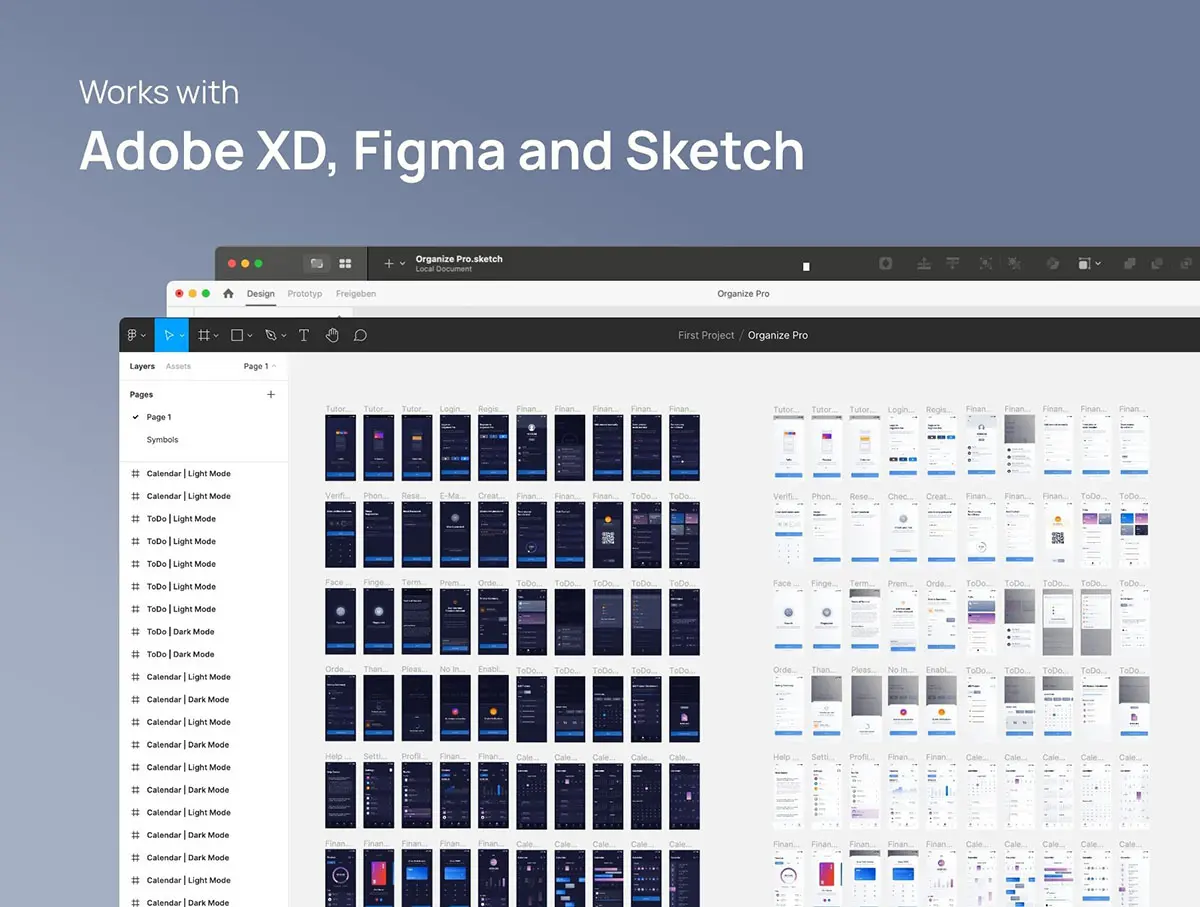This screenshot has width=1200, height=907.
Task: Select the Text tool
Action: tap(304, 335)
